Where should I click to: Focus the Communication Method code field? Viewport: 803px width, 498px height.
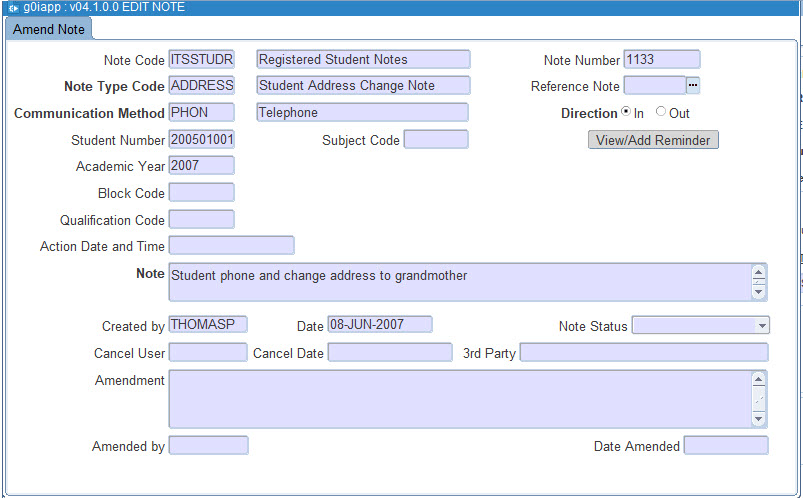click(x=201, y=113)
